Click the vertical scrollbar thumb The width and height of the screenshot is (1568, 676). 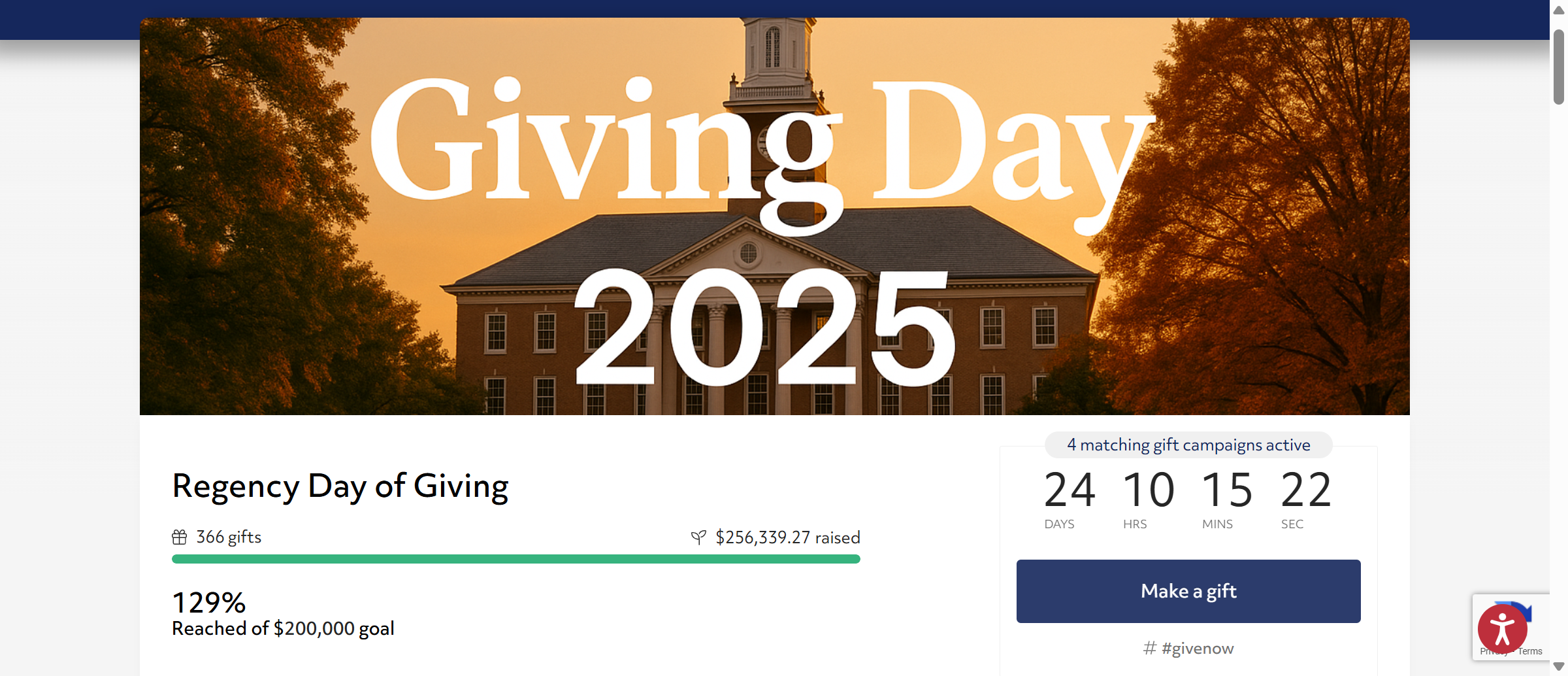coord(1559,66)
